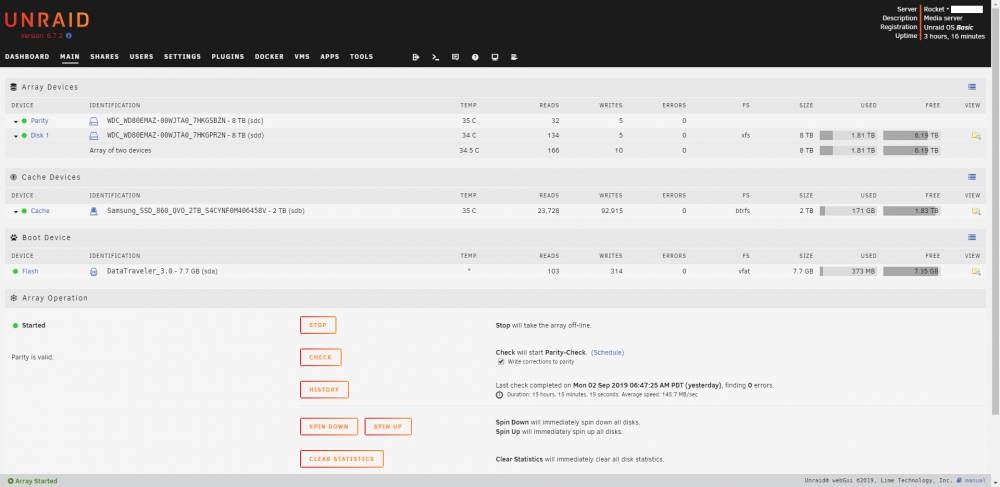
Task: Click the Spin Up button
Action: (x=388, y=426)
